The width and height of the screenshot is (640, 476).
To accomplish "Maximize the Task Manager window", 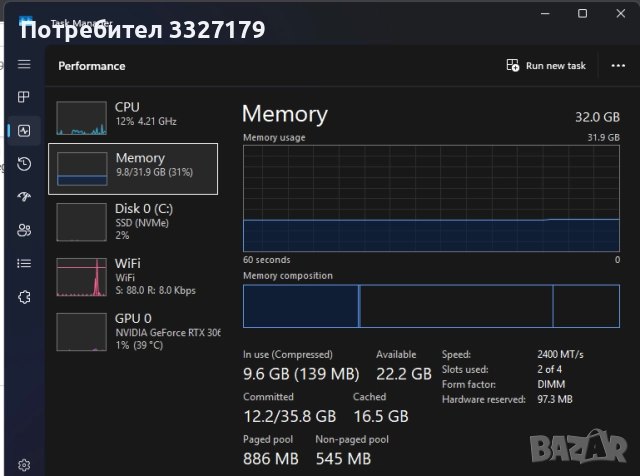I will [x=582, y=13].
